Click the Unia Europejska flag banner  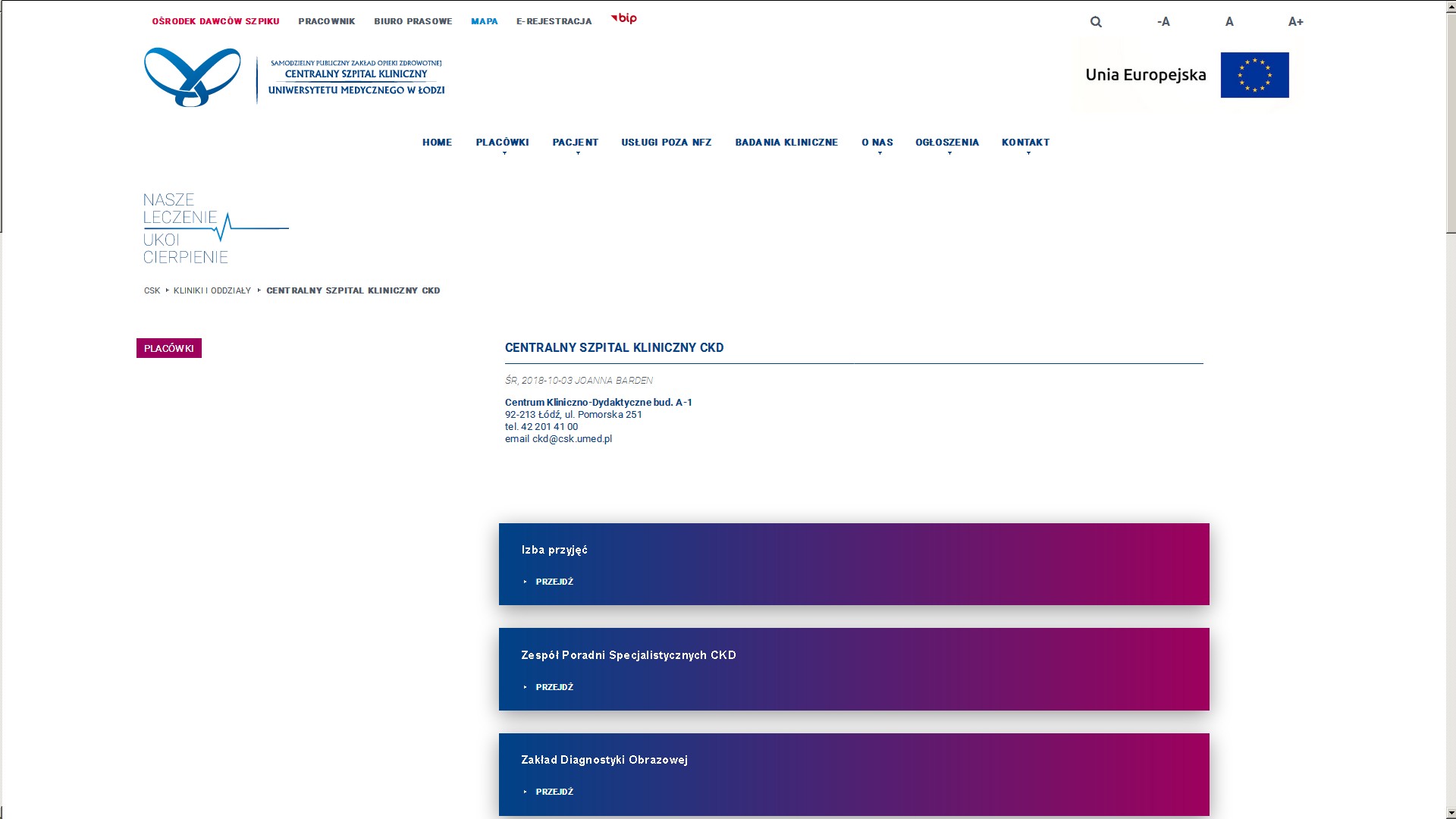[x=1187, y=75]
